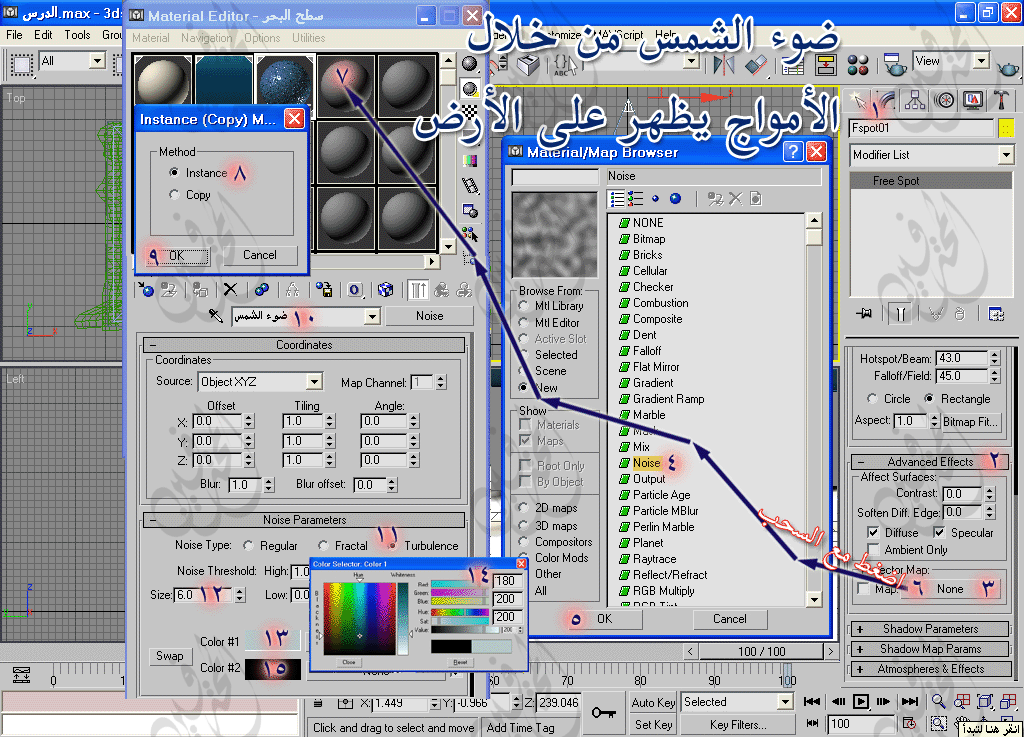This screenshot has height=737, width=1024.
Task: Click the Projector Map None button
Action: pyautogui.click(x=950, y=589)
